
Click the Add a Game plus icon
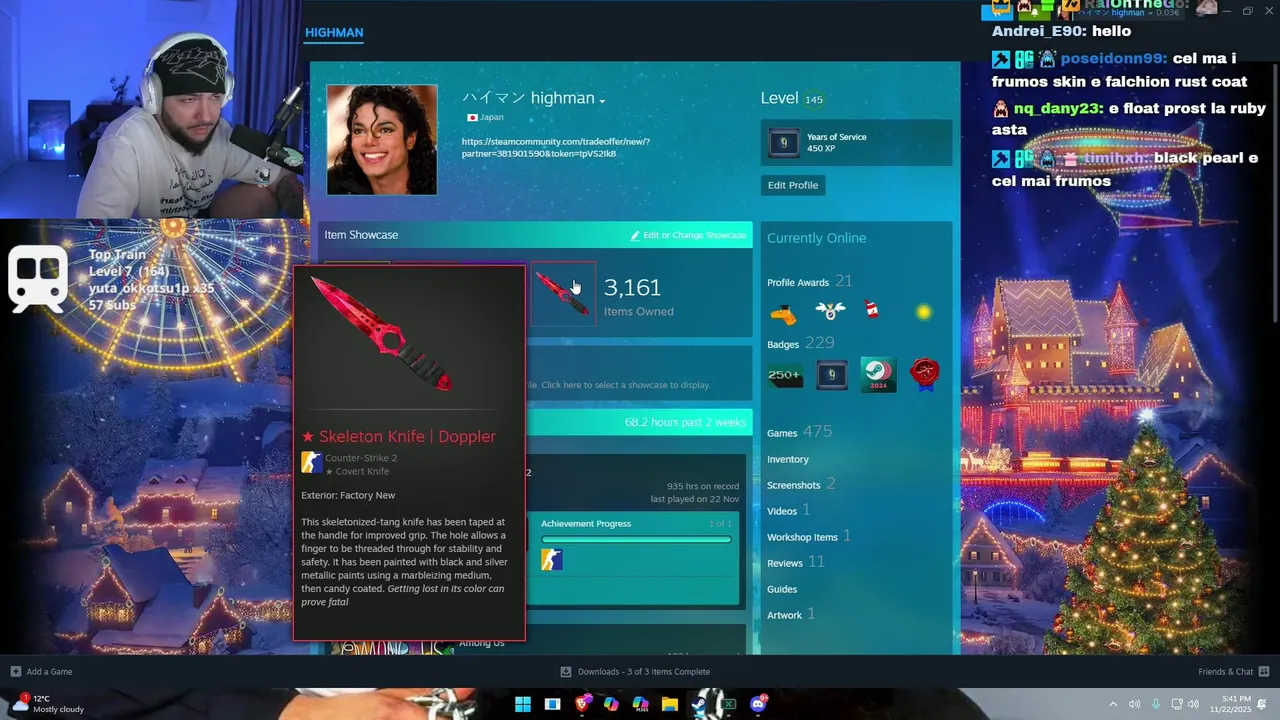pyautogui.click(x=15, y=671)
